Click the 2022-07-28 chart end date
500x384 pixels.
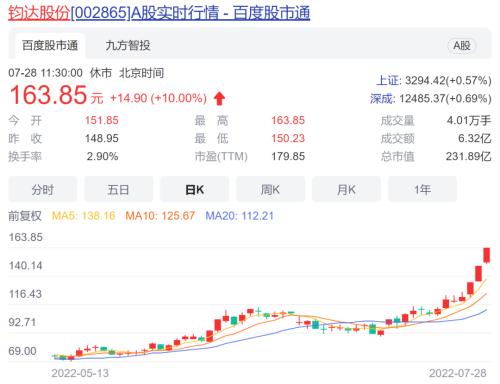point(458,373)
